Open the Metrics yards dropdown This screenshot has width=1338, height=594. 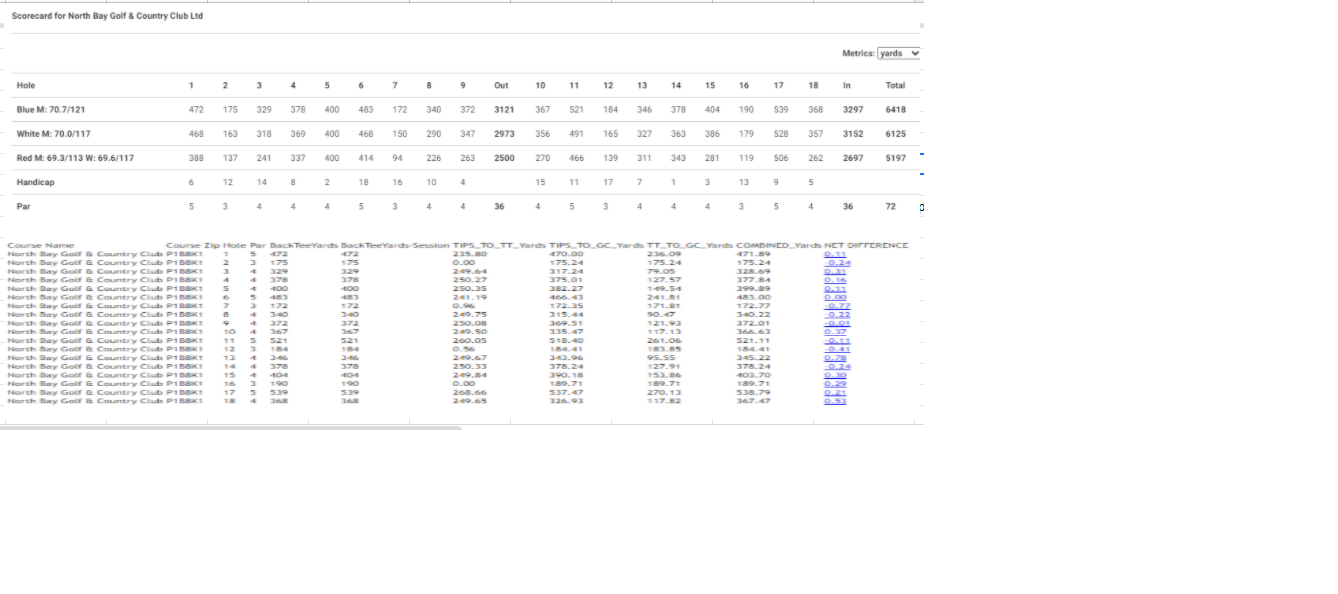[x=899, y=53]
